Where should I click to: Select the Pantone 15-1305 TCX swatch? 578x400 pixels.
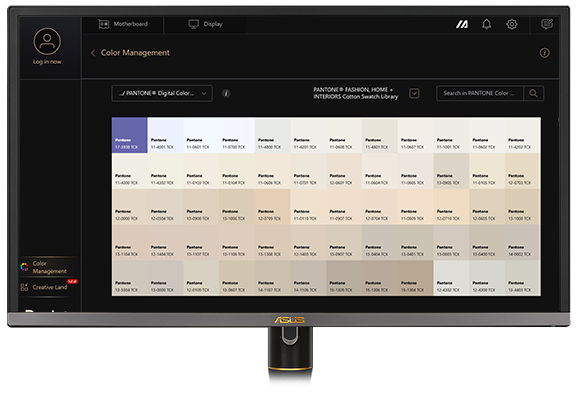344,278
